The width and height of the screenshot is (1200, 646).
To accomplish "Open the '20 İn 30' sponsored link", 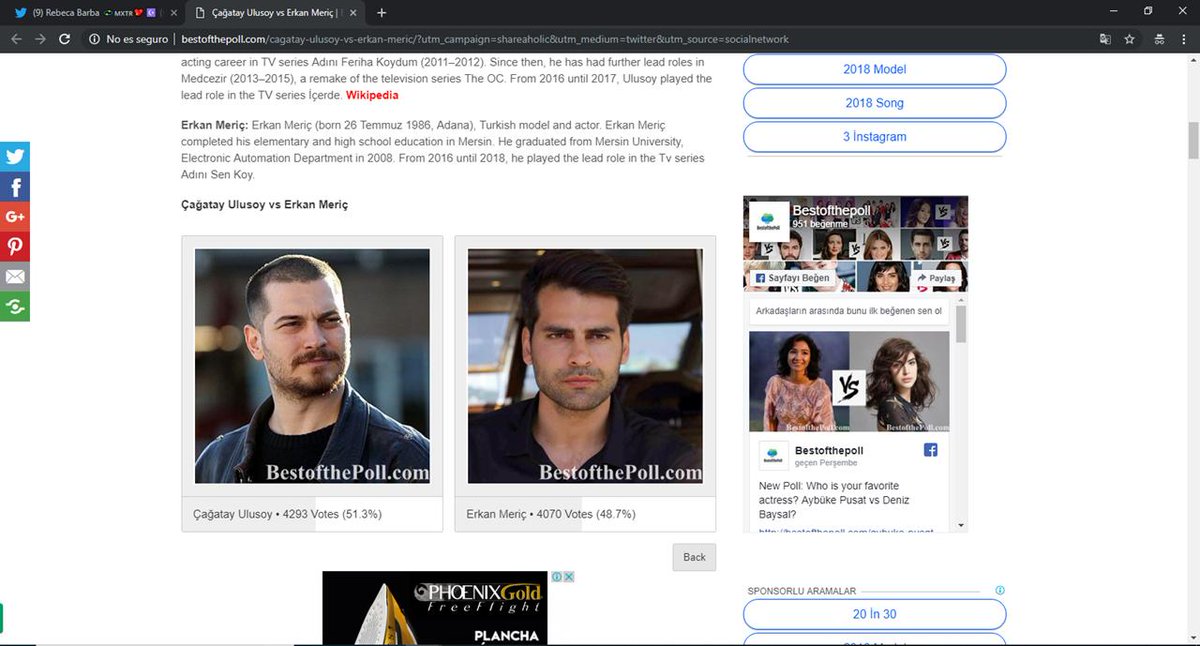I will click(875, 614).
